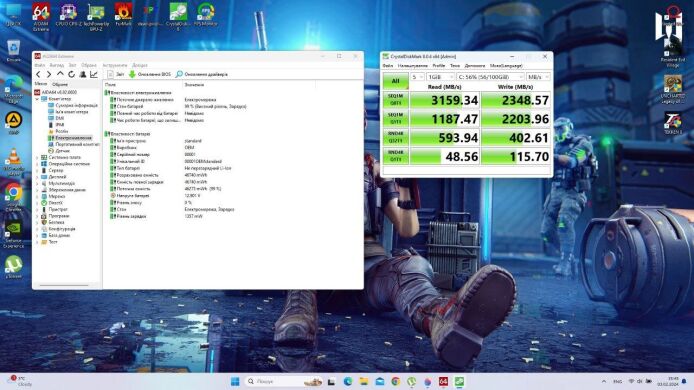Open the test count dropdown showing 5
Viewport: 694px width, 390px height.
pyautogui.click(x=417, y=77)
